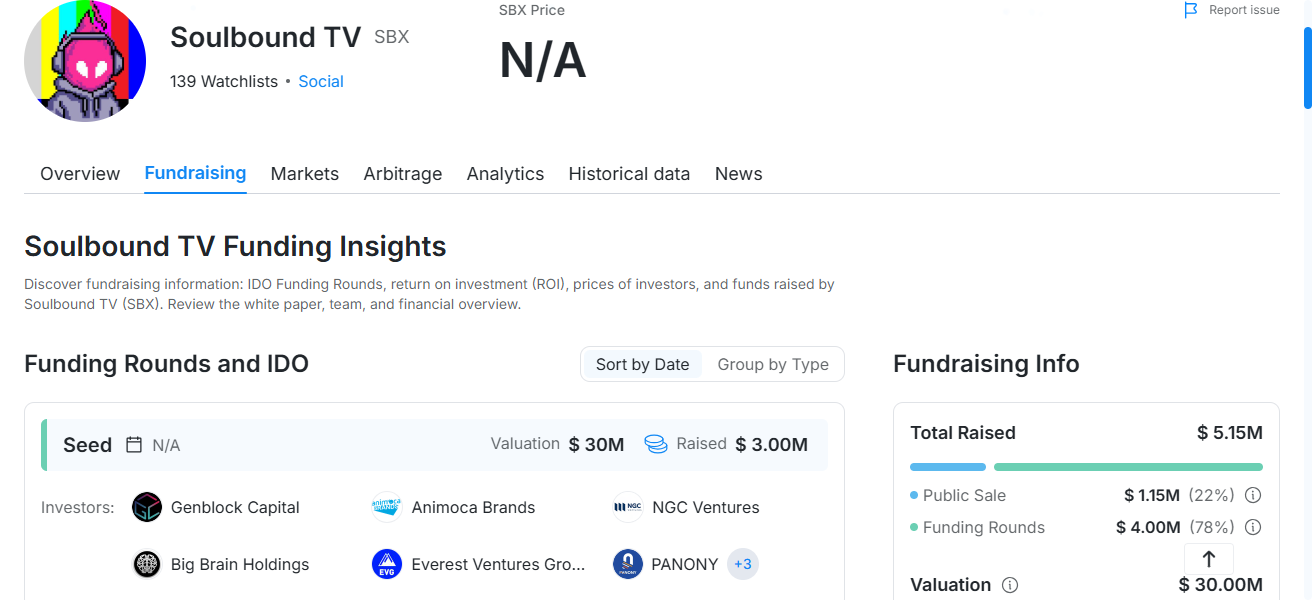Switch to the Historical data tab

click(629, 174)
